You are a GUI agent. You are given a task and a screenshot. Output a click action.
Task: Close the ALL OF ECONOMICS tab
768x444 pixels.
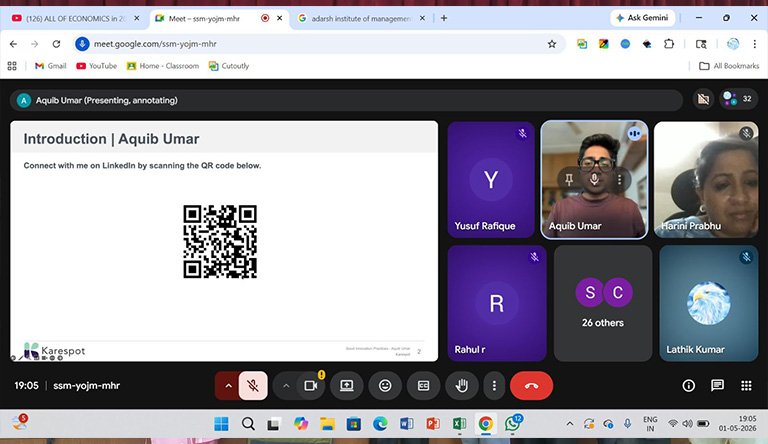[137, 18]
